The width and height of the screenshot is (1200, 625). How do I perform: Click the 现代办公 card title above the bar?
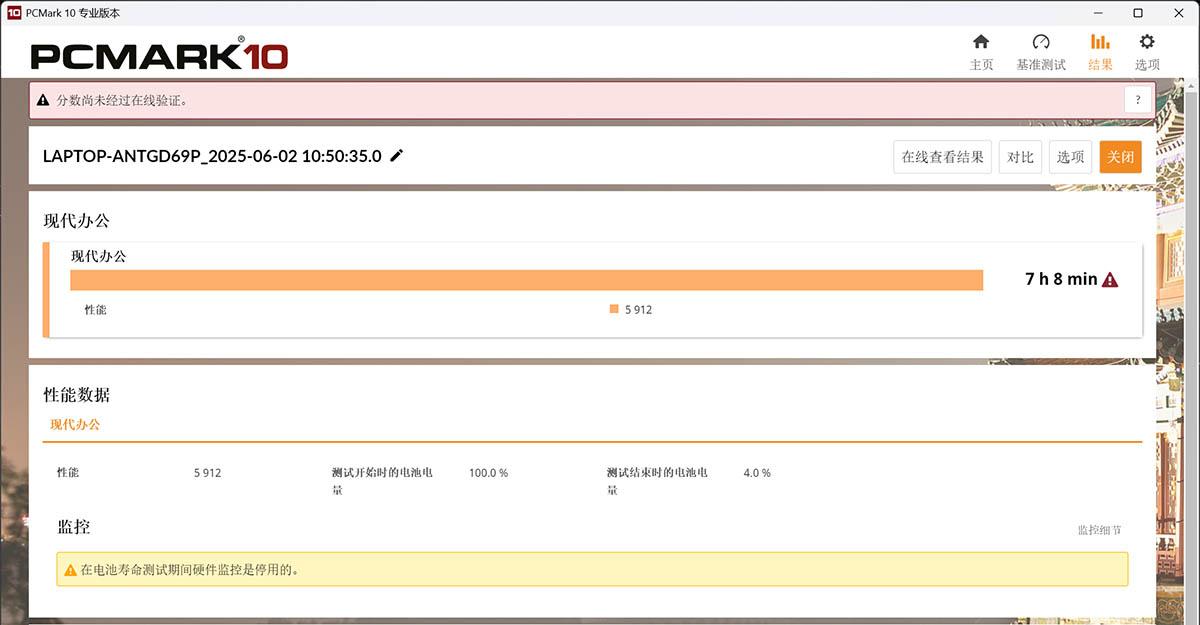(98, 256)
